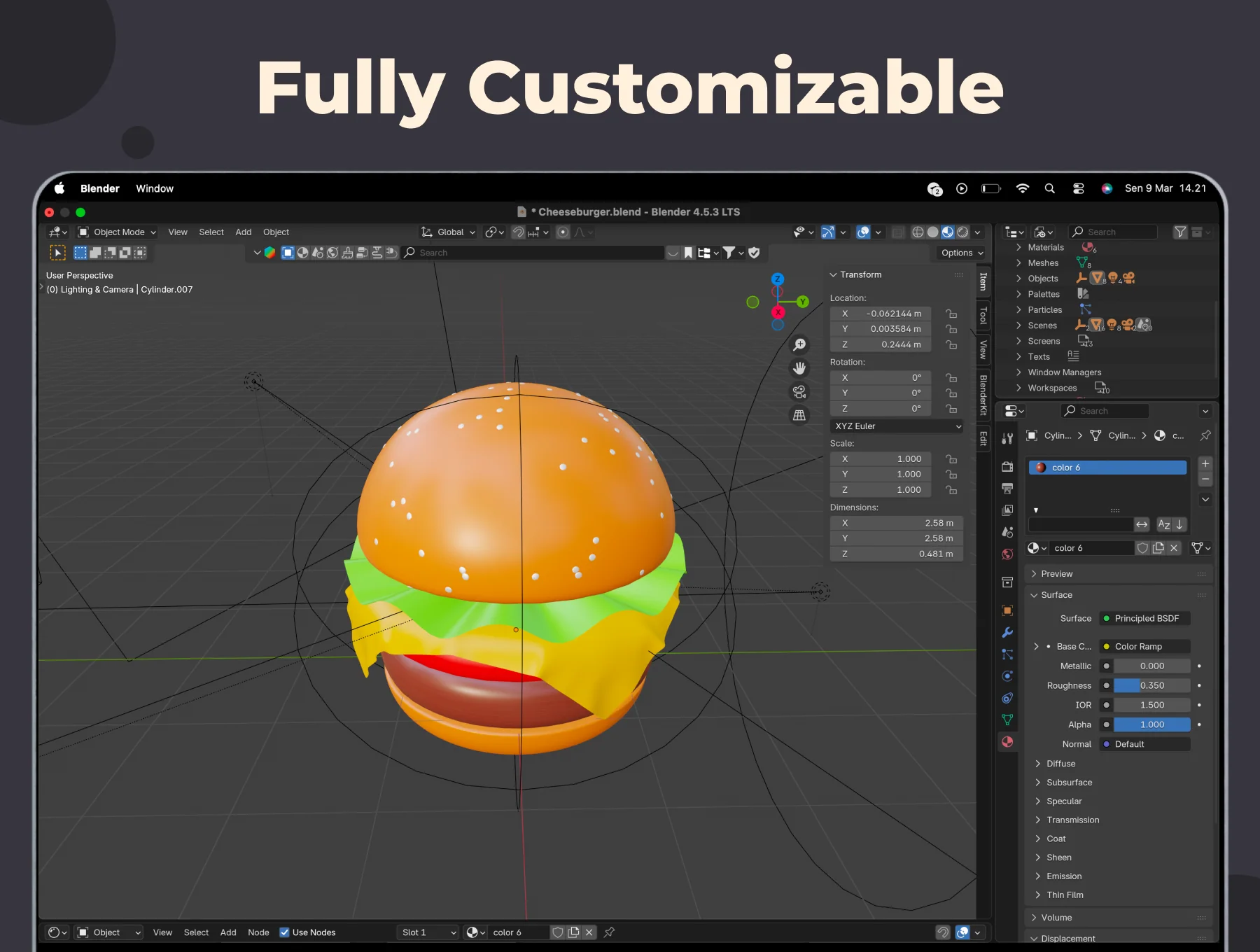The height and width of the screenshot is (952, 1260).
Task: Open the View Layer properties icon
Action: click(x=1007, y=510)
